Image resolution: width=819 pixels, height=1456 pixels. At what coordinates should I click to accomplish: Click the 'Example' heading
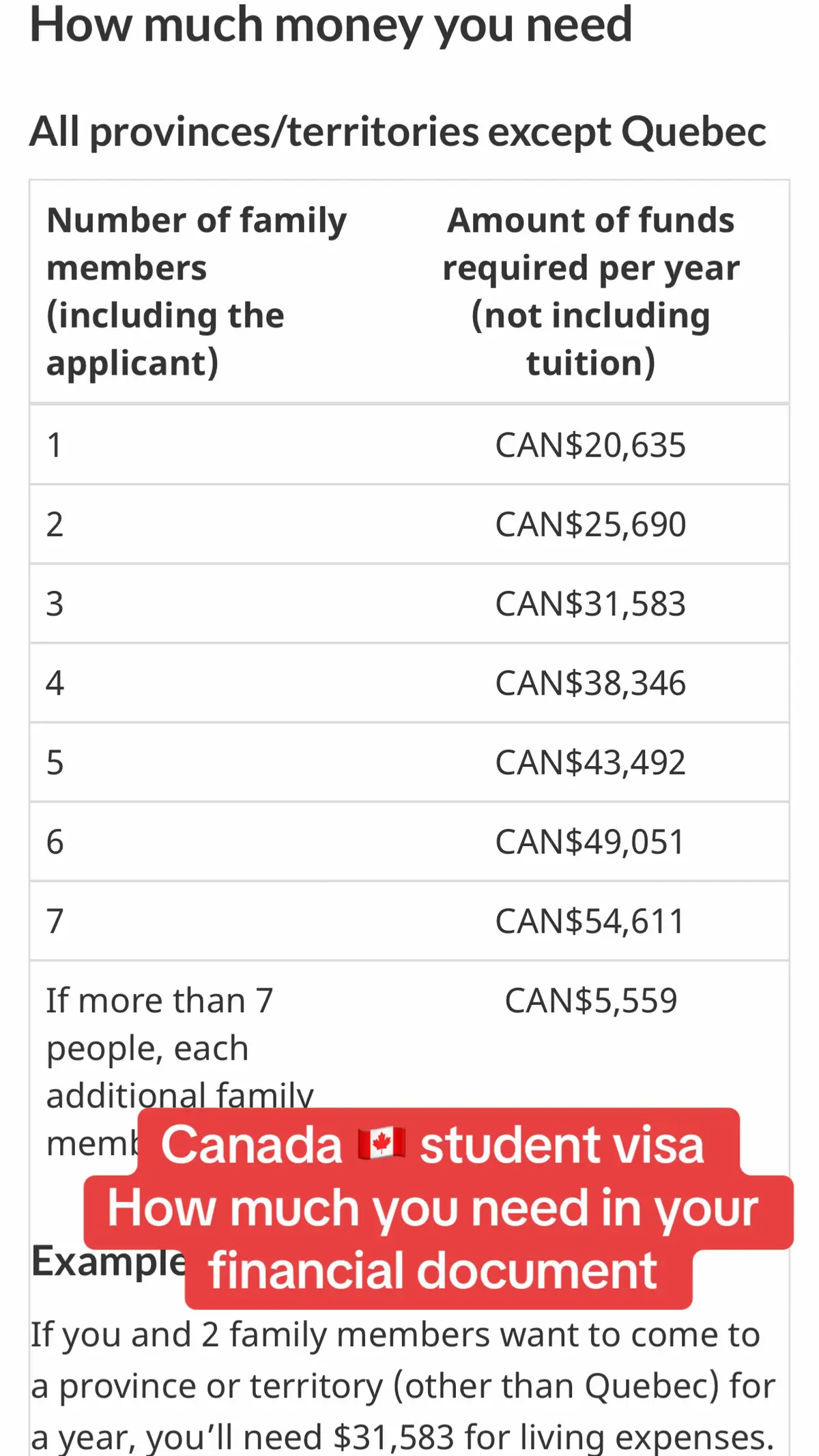click(108, 1261)
